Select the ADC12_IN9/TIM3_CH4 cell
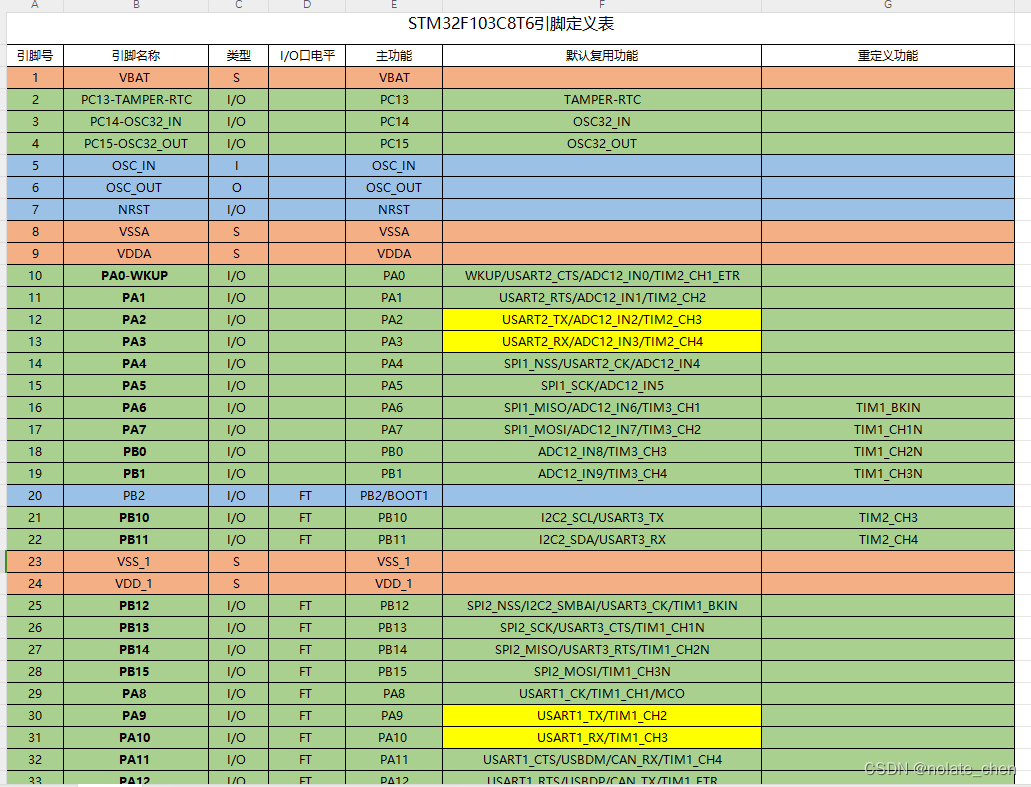The height and width of the screenshot is (787, 1031). click(602, 474)
